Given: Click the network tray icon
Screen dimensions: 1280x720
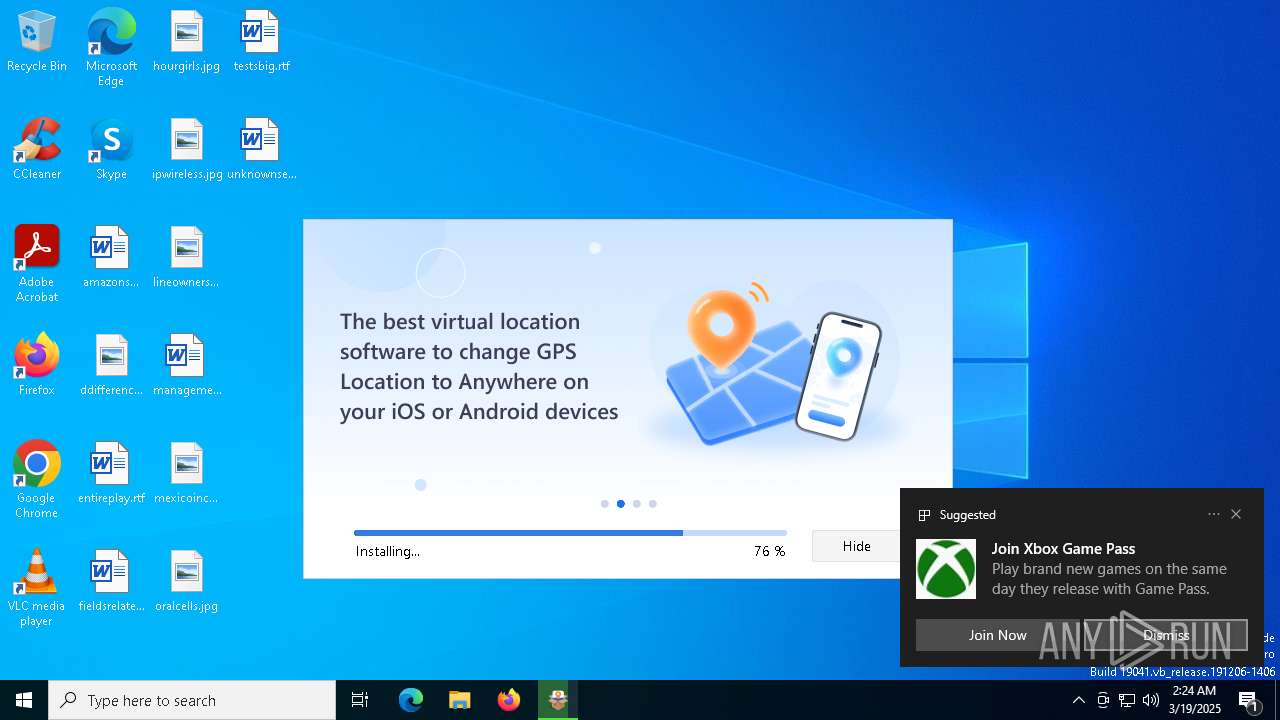Looking at the screenshot, I should click(1127, 700).
